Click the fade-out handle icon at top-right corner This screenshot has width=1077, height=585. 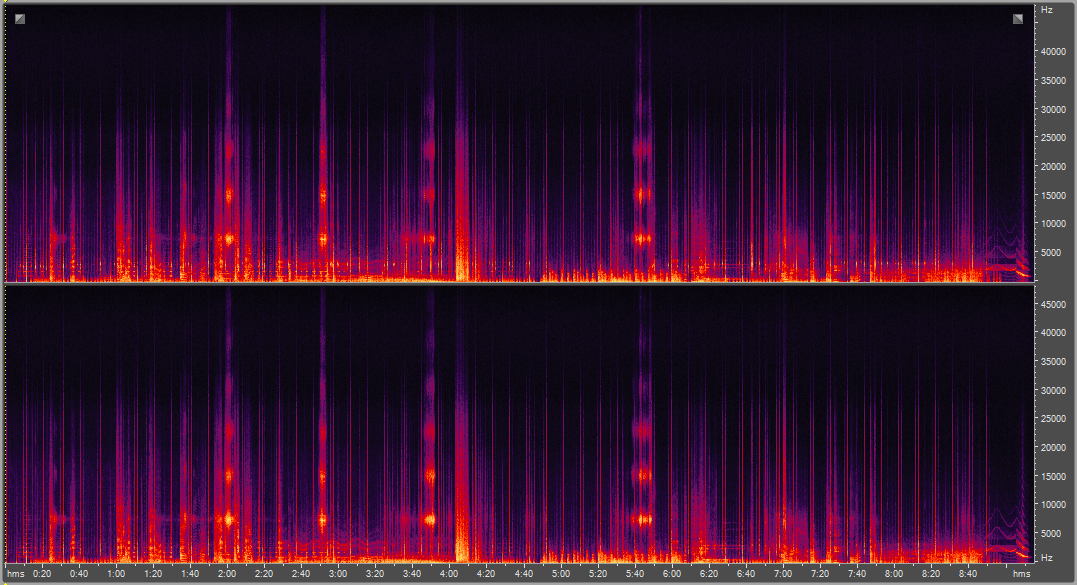tap(1018, 19)
